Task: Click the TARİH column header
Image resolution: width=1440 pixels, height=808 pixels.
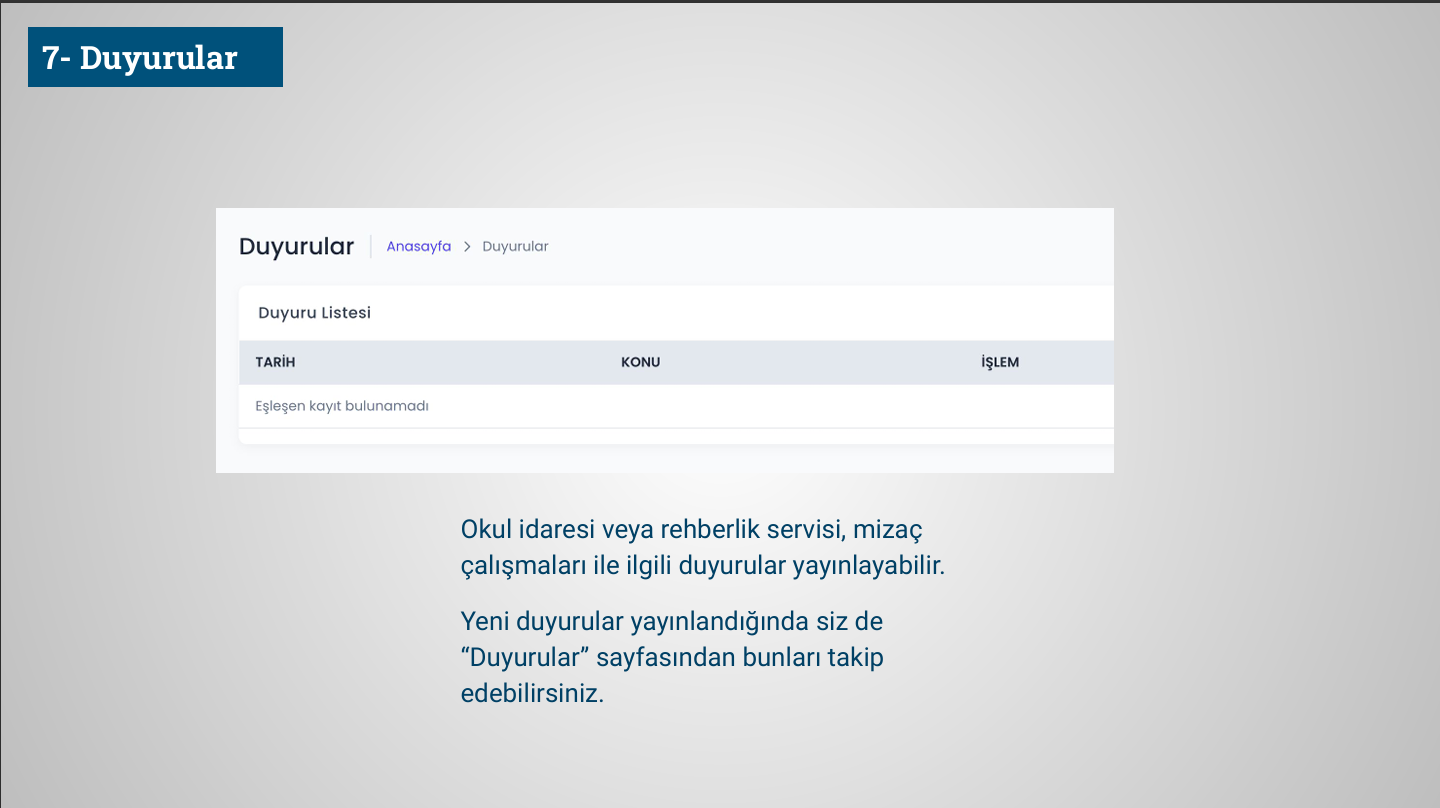Action: tap(275, 362)
